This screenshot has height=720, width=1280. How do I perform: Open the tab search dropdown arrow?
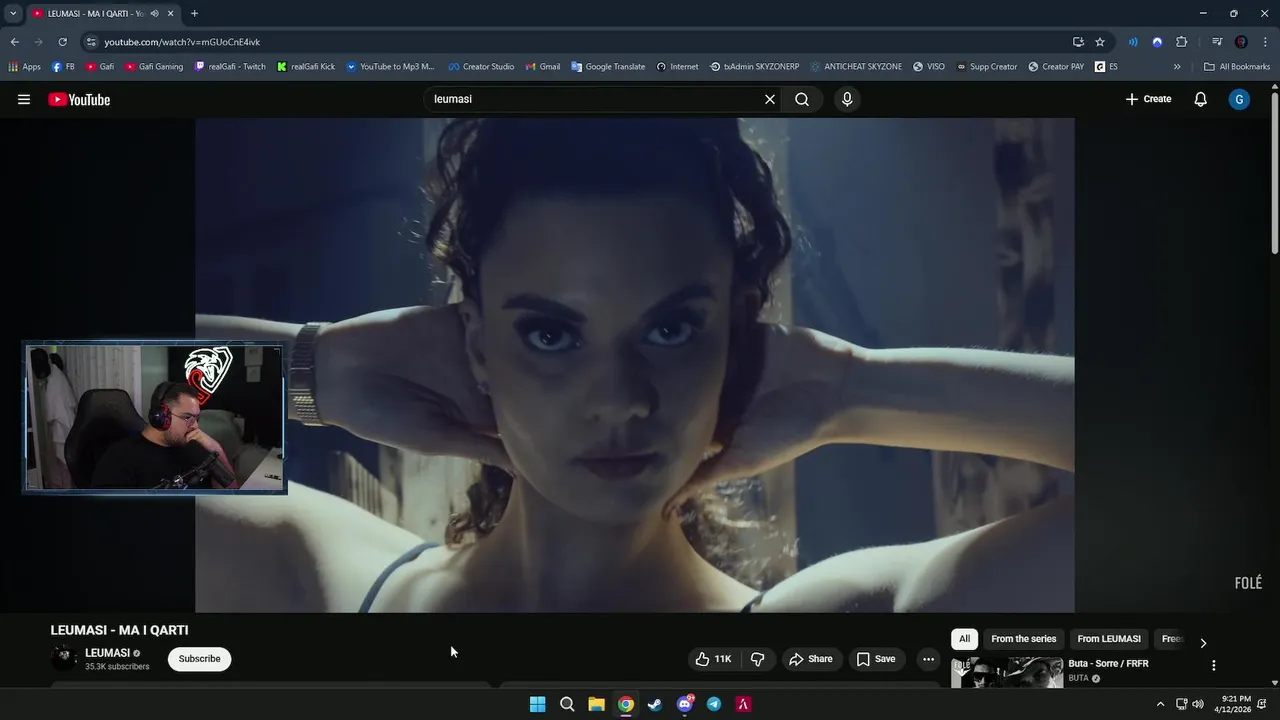click(x=13, y=13)
